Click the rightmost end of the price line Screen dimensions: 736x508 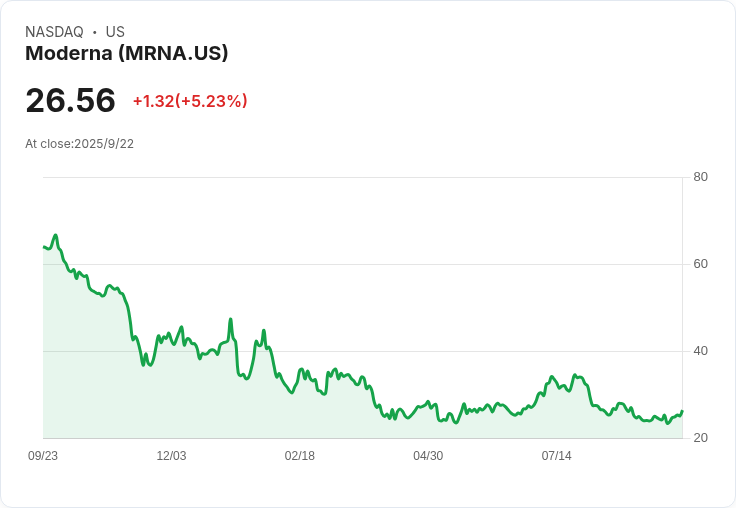tap(682, 412)
